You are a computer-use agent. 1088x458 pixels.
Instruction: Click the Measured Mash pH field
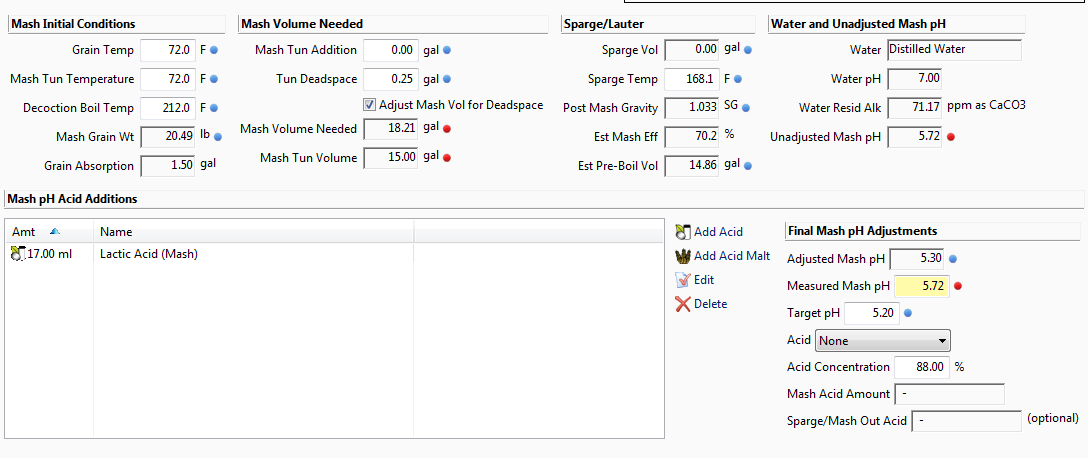pos(923,286)
